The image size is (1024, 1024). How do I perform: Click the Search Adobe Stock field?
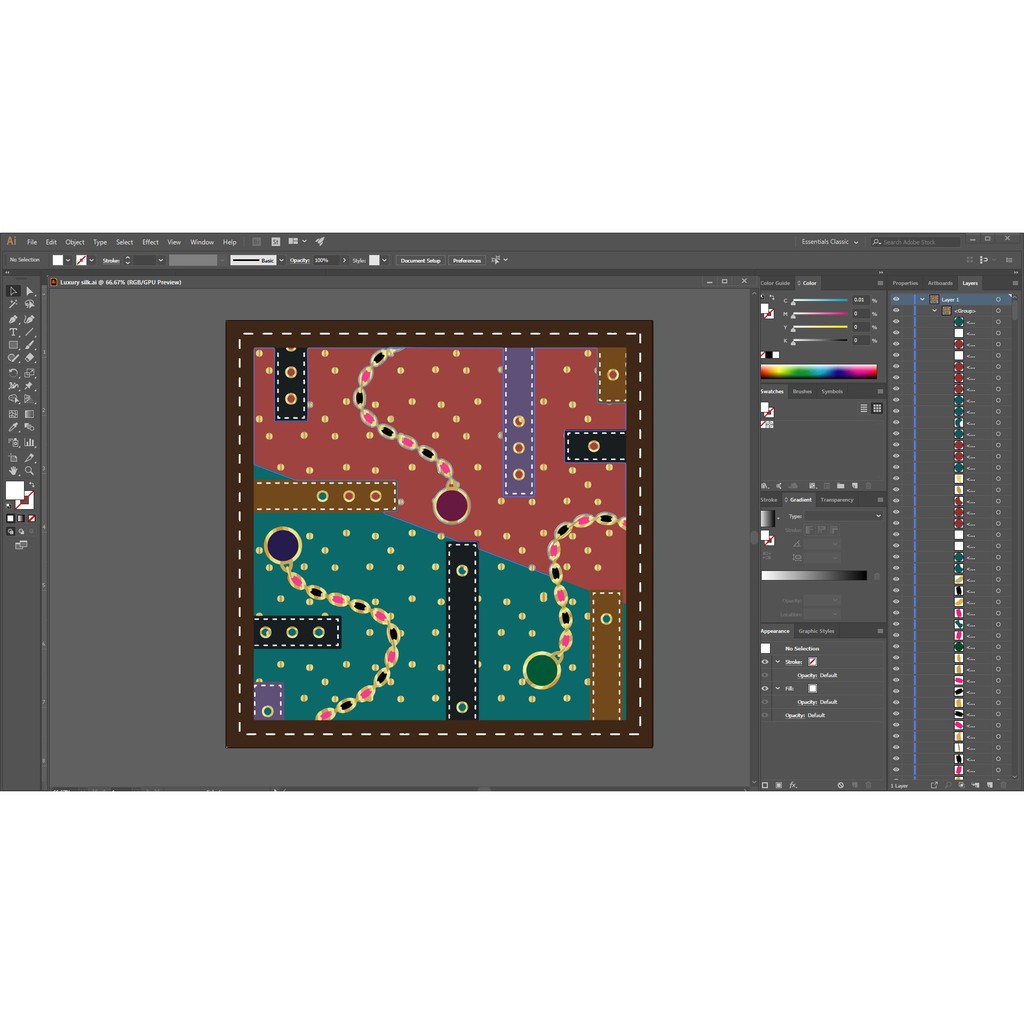918,242
